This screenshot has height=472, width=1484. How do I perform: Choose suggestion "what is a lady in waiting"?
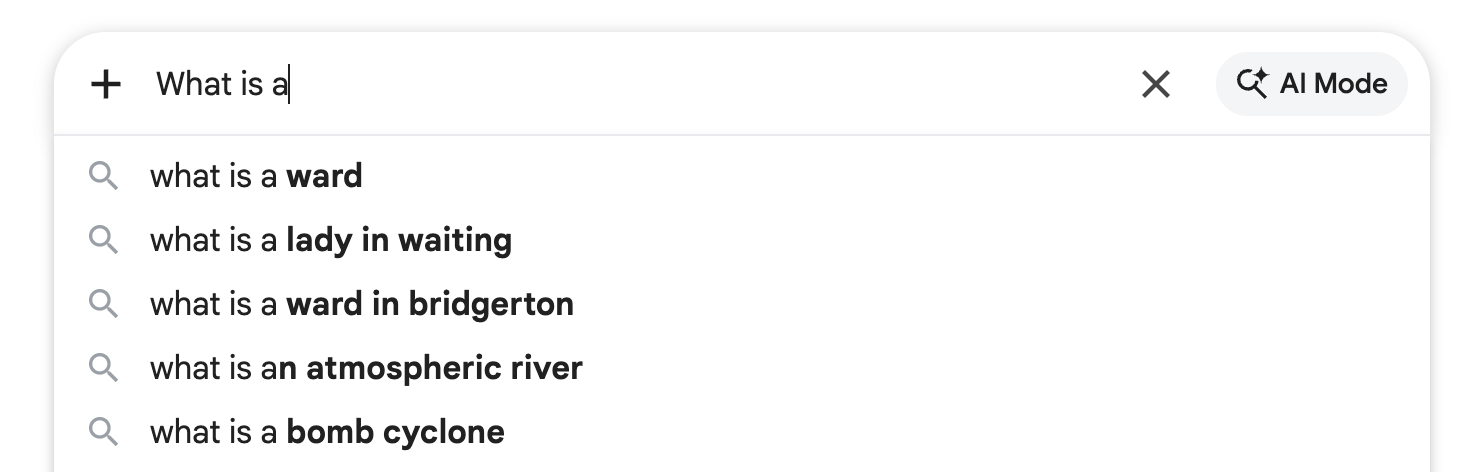(x=330, y=240)
